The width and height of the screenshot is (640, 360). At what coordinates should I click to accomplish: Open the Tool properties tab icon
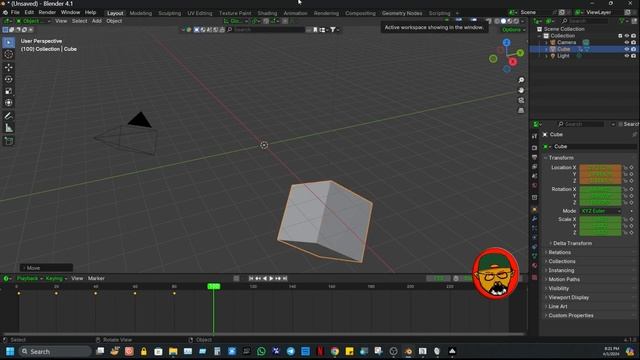tap(535, 136)
